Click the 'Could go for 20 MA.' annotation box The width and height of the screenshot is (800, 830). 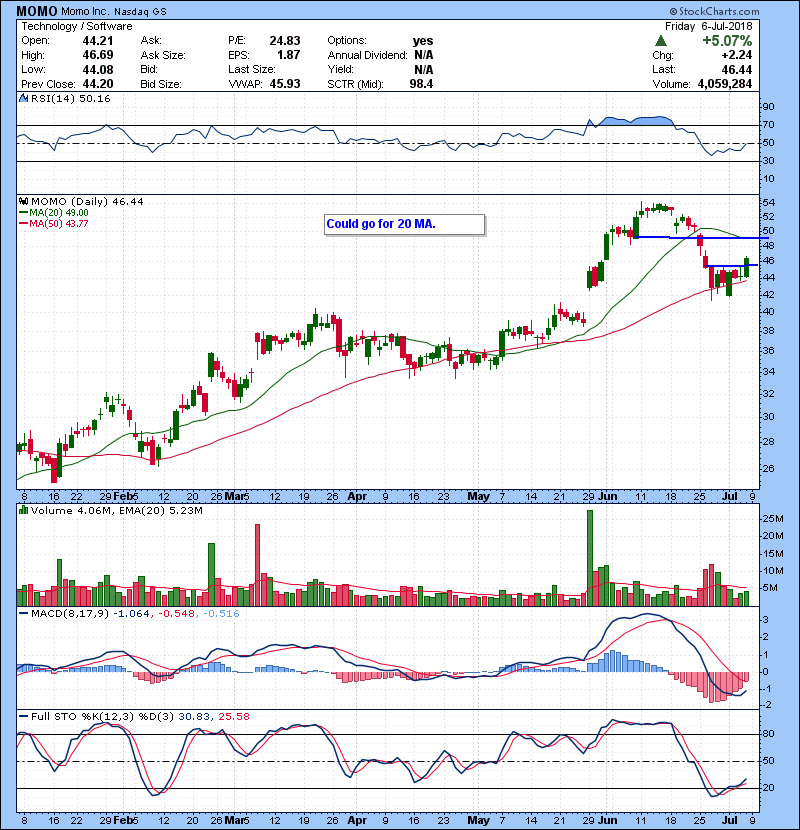pos(405,224)
